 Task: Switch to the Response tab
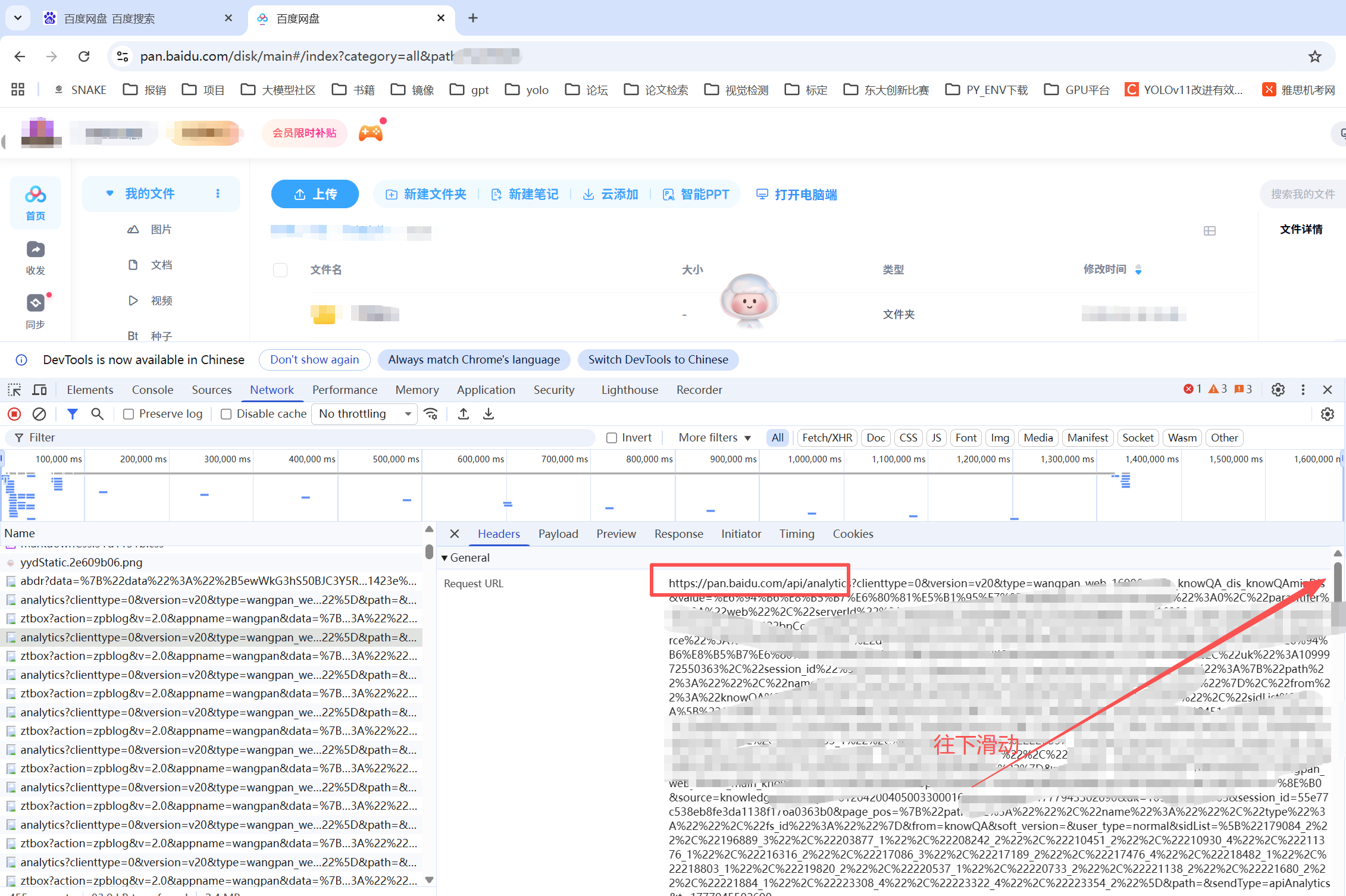[679, 534]
